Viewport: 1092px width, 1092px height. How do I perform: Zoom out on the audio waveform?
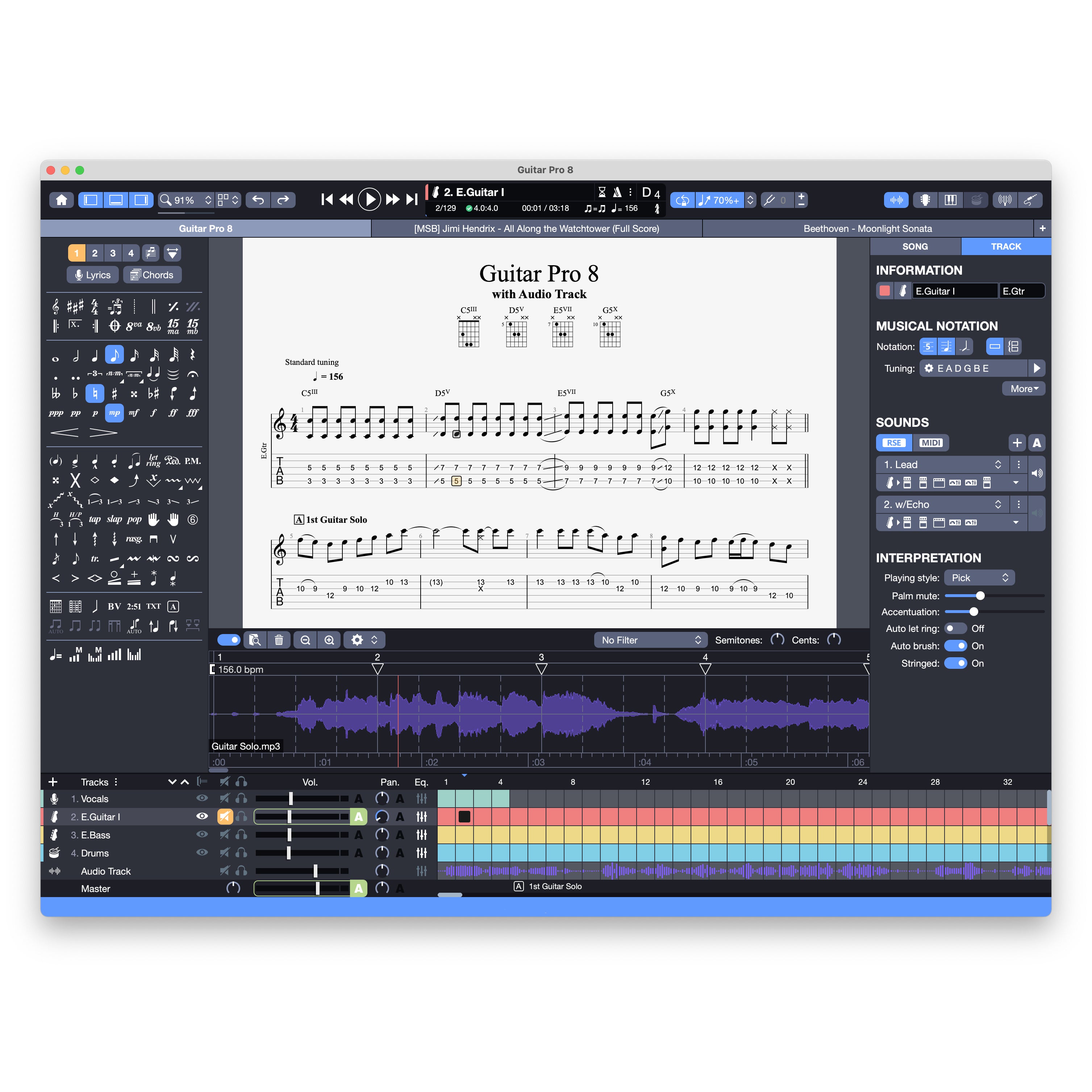[306, 640]
